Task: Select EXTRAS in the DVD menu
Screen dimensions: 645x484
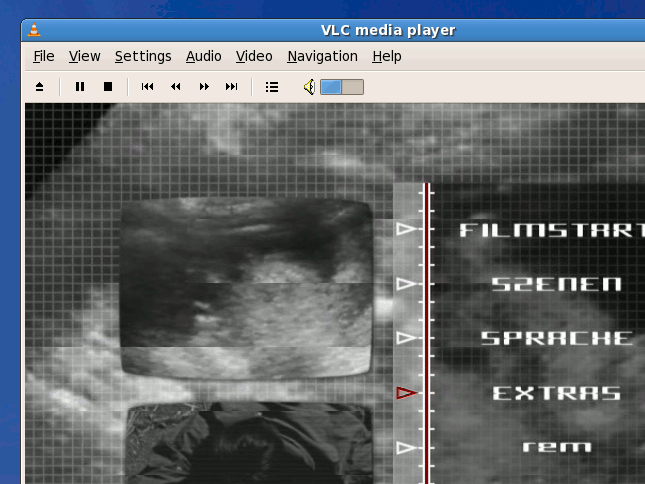Action: 556,393
